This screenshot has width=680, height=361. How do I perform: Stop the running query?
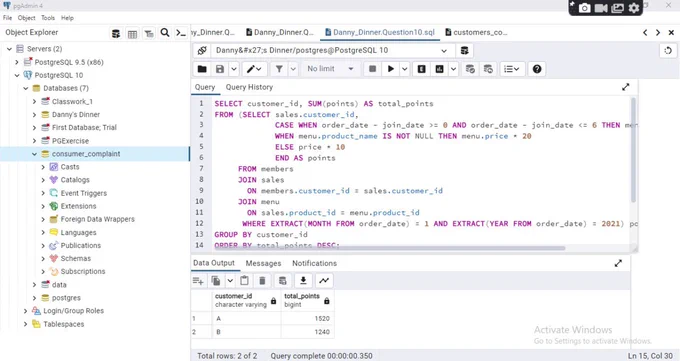coord(372,69)
